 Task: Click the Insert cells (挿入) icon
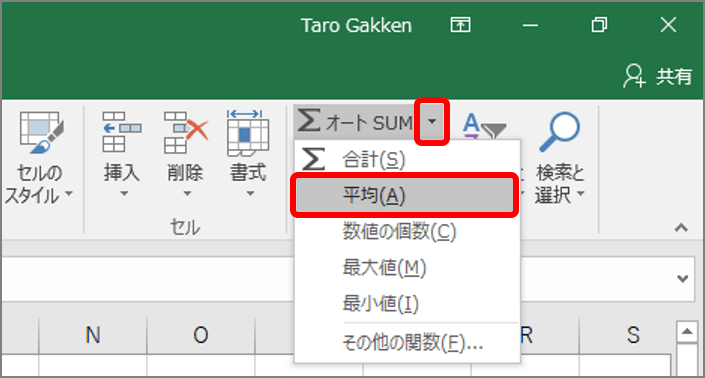pyautogui.click(x=121, y=133)
